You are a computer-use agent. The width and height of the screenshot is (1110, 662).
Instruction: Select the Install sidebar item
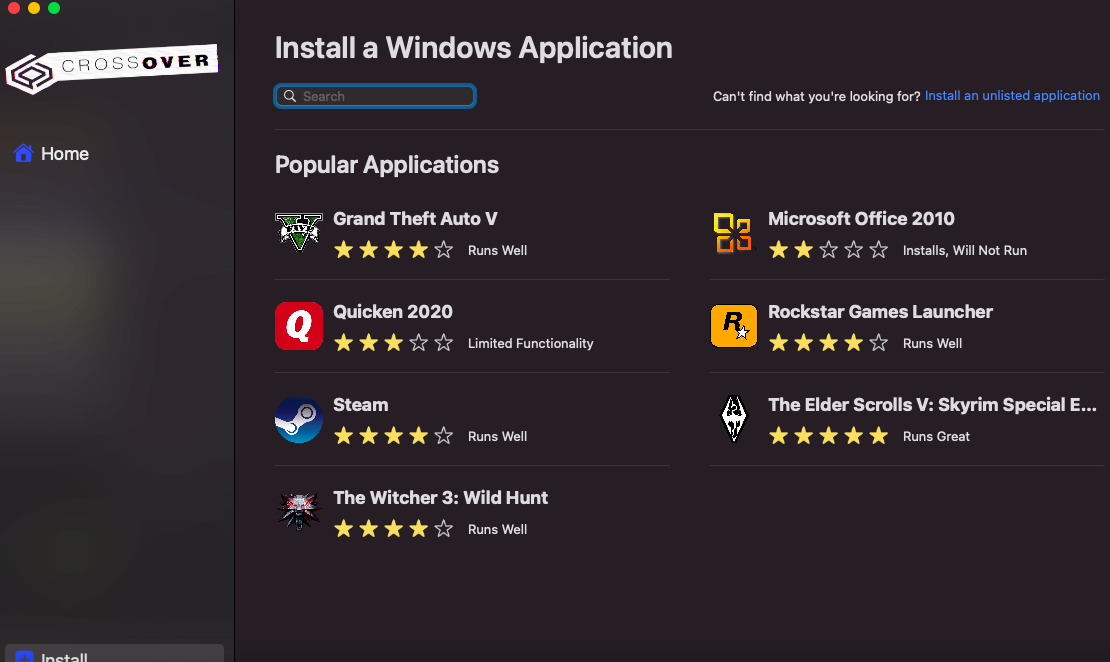pyautogui.click(x=115, y=654)
